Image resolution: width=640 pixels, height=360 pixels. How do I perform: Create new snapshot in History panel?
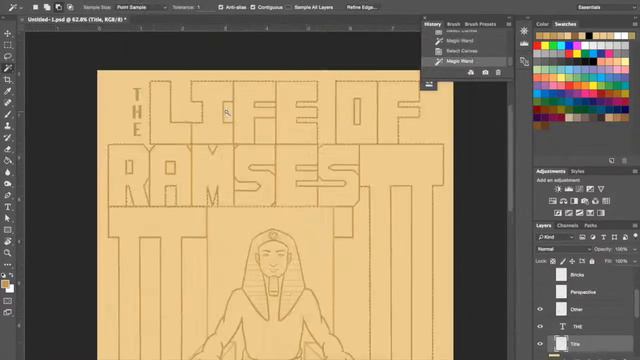coord(485,72)
